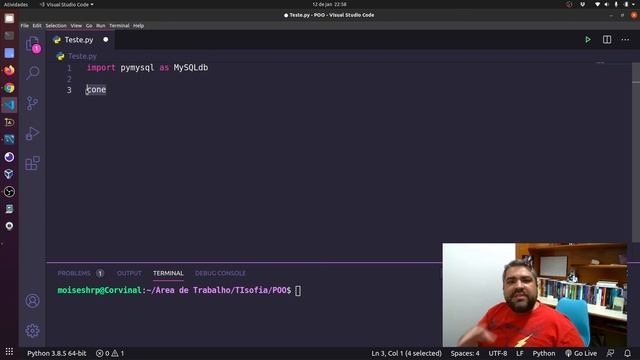Change file encoding UTF-8
Viewport: 640px width, 360px height.
point(498,353)
